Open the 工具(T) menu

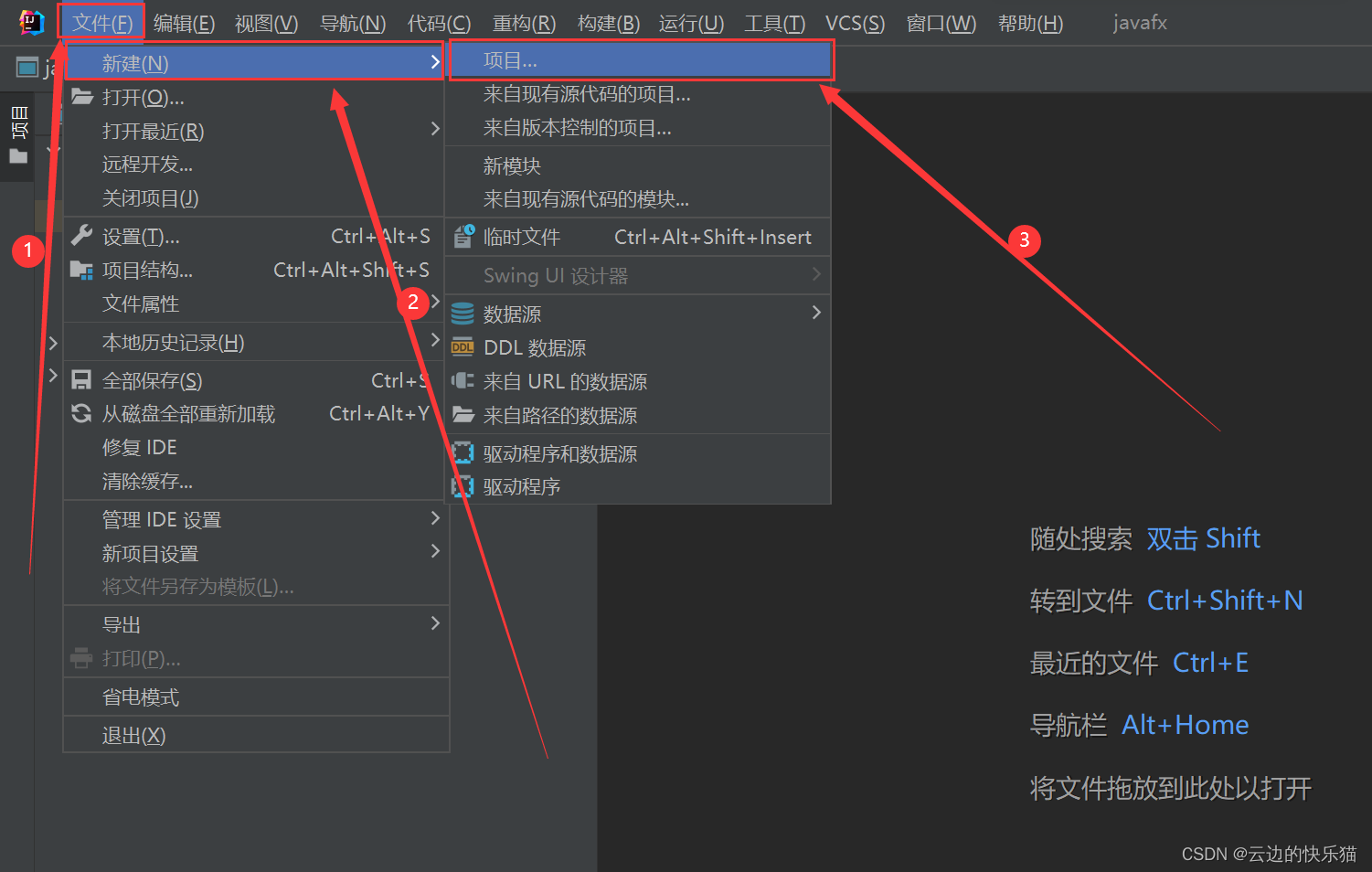[775, 23]
